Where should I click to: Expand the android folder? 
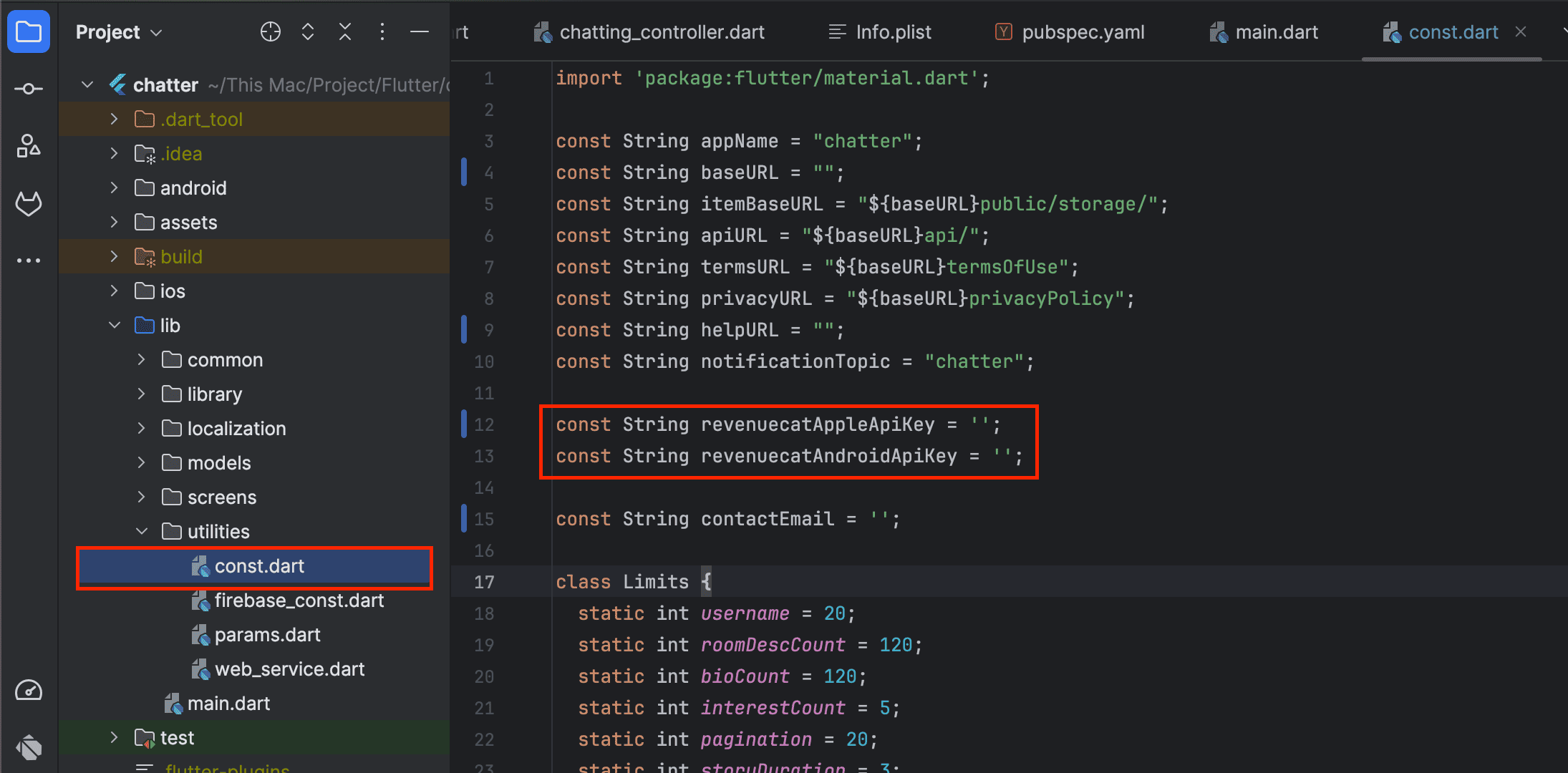(x=115, y=188)
